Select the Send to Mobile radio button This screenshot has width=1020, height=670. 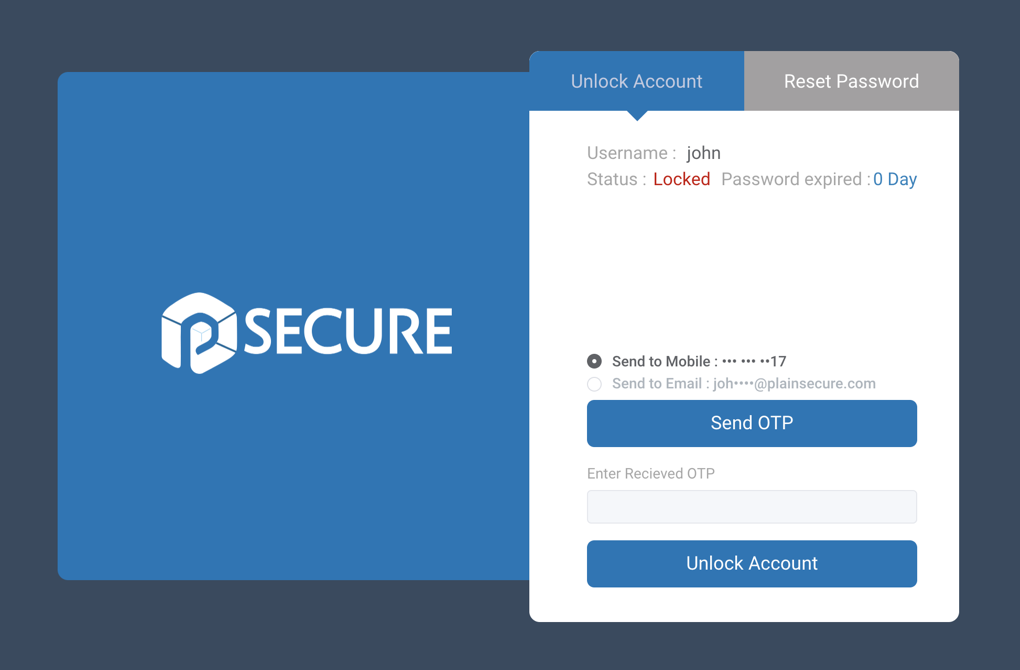pyautogui.click(x=594, y=361)
